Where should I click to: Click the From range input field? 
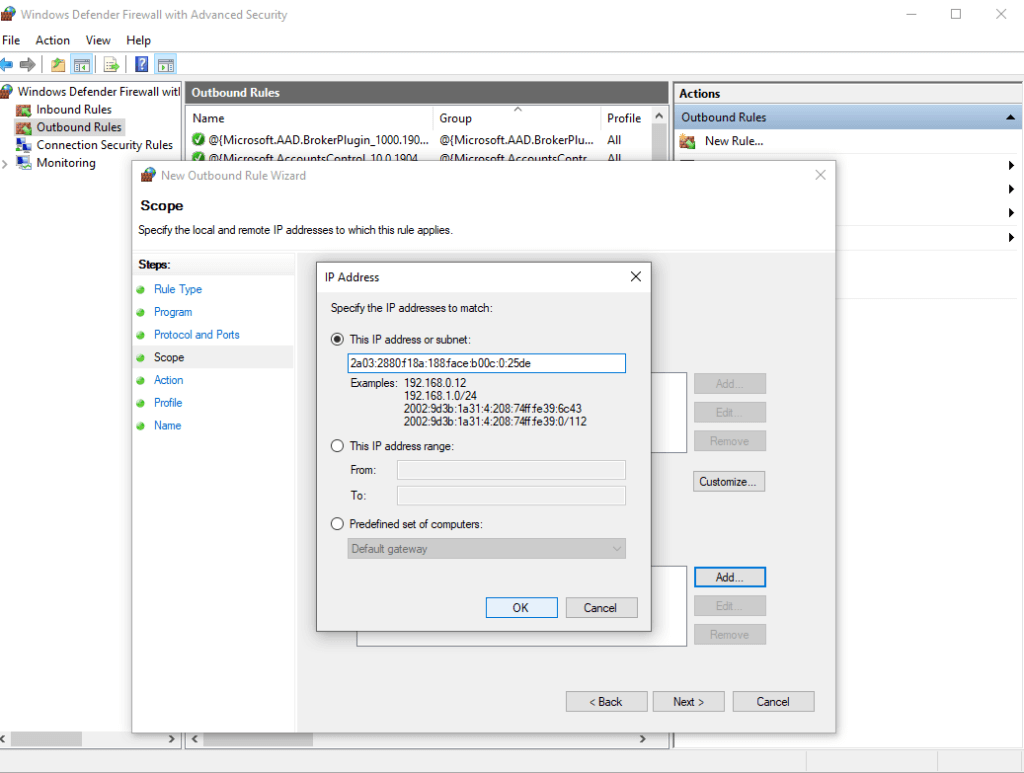click(511, 469)
